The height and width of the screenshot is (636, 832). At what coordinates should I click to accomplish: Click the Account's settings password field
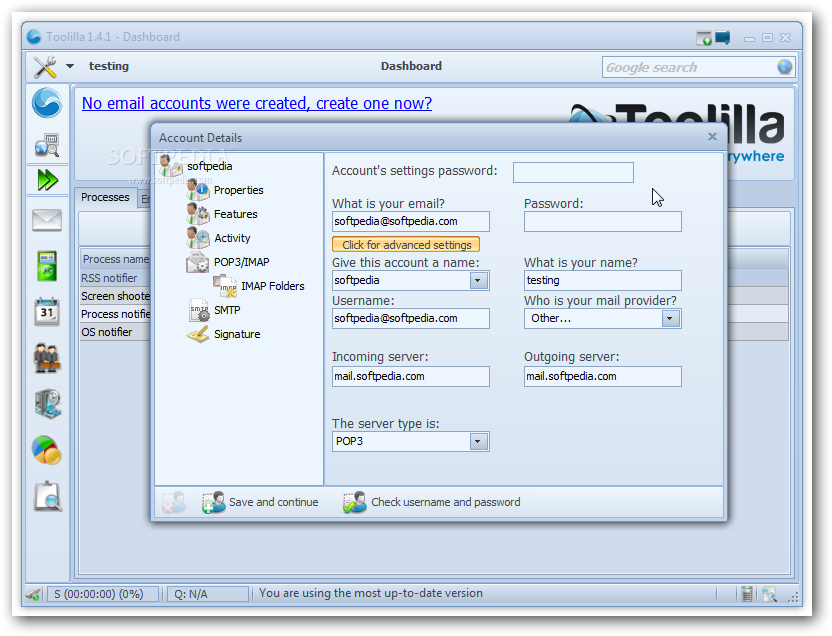point(573,172)
